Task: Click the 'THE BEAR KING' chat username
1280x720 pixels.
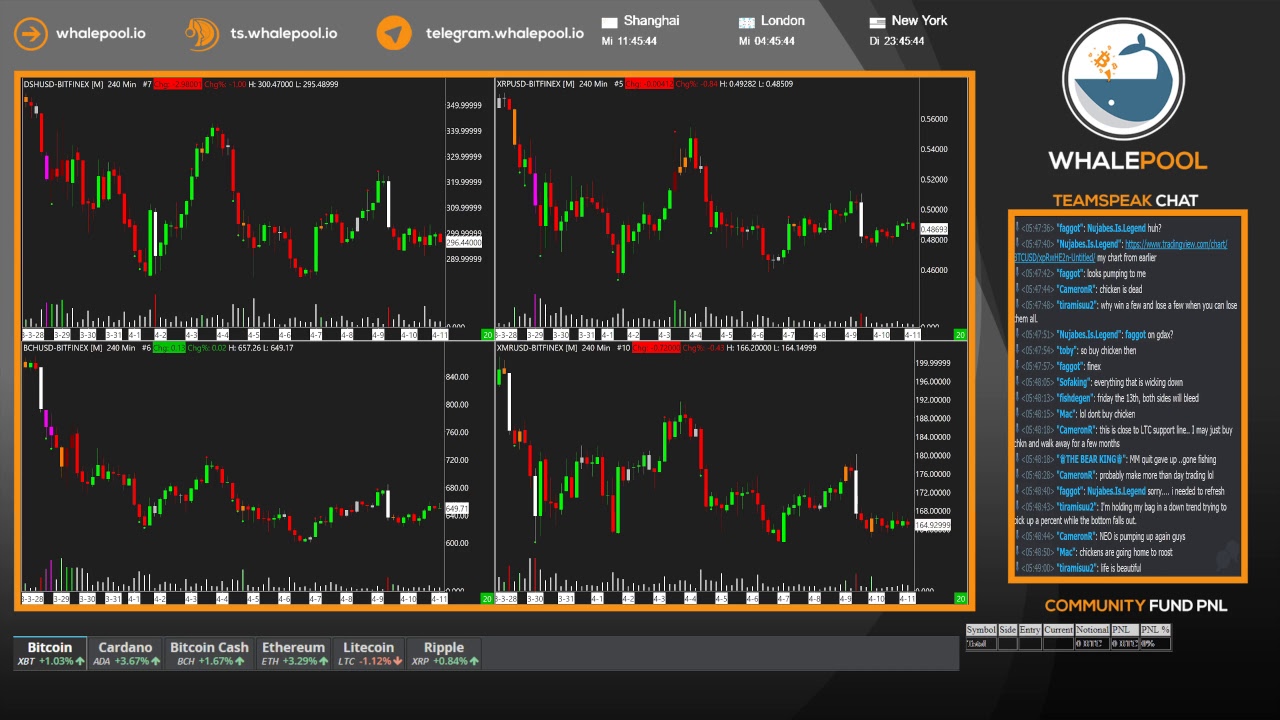Action: [1090, 459]
